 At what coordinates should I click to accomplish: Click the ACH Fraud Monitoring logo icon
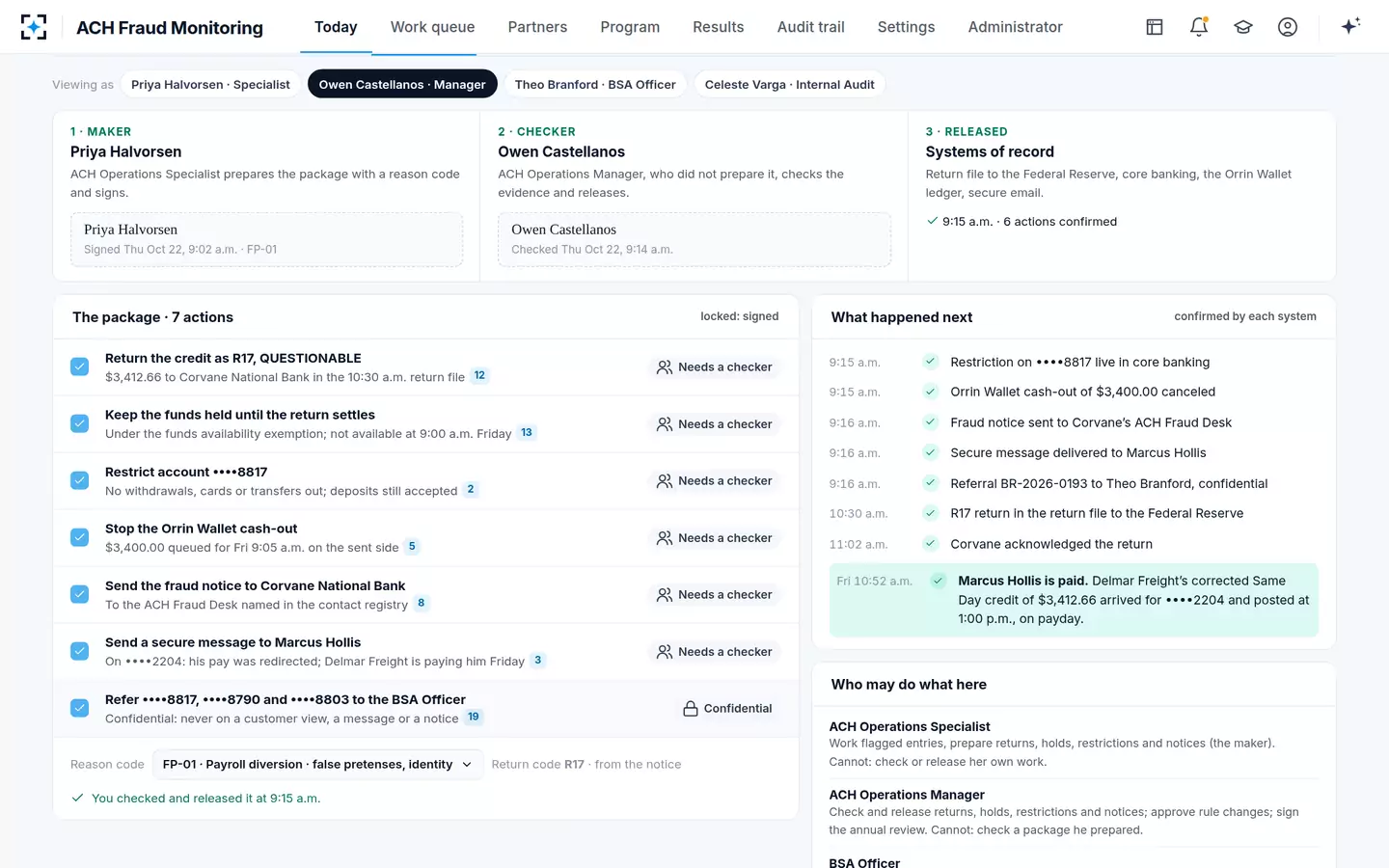point(34,27)
